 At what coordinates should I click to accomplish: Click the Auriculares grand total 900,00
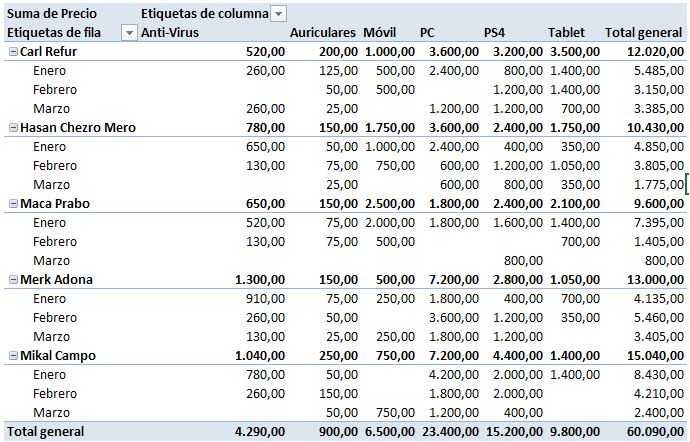pyautogui.click(x=338, y=432)
